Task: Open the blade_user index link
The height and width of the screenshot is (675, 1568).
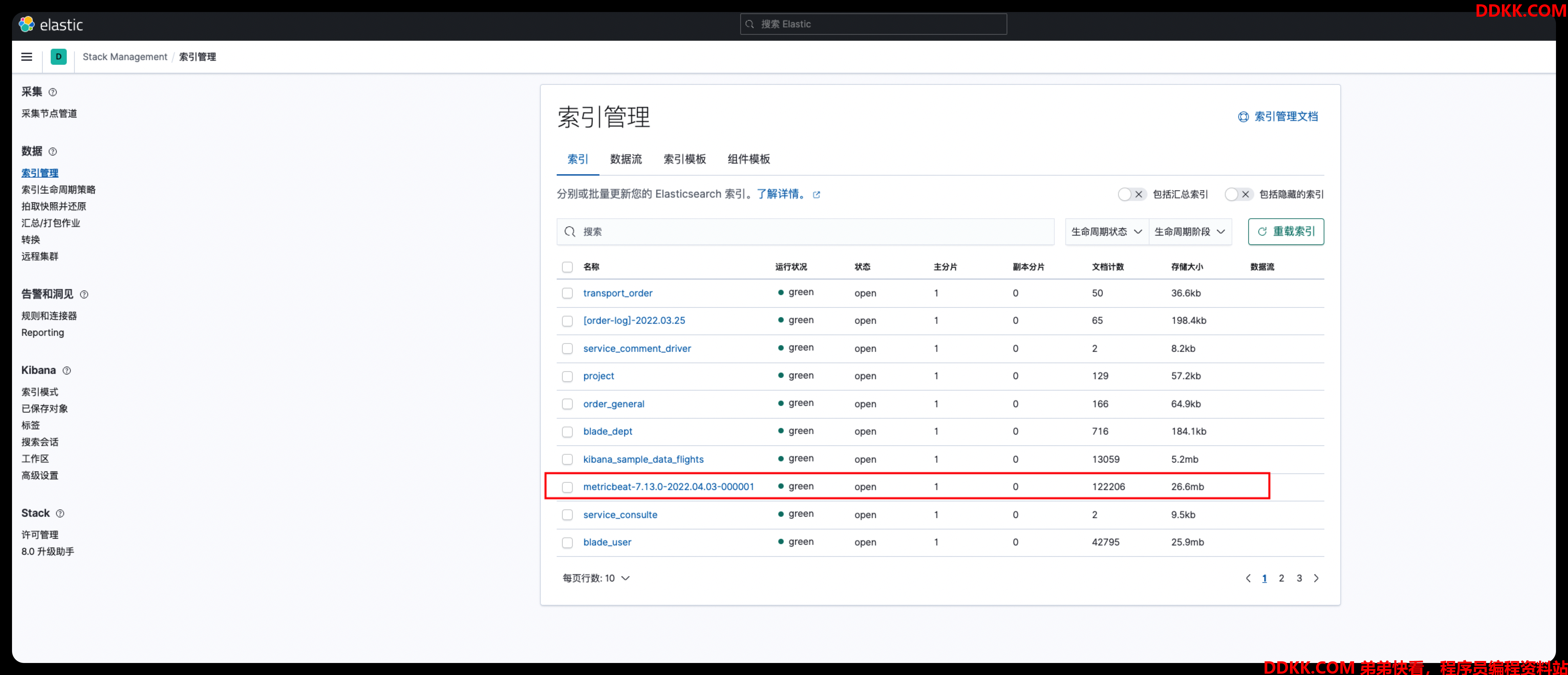Action: (607, 542)
